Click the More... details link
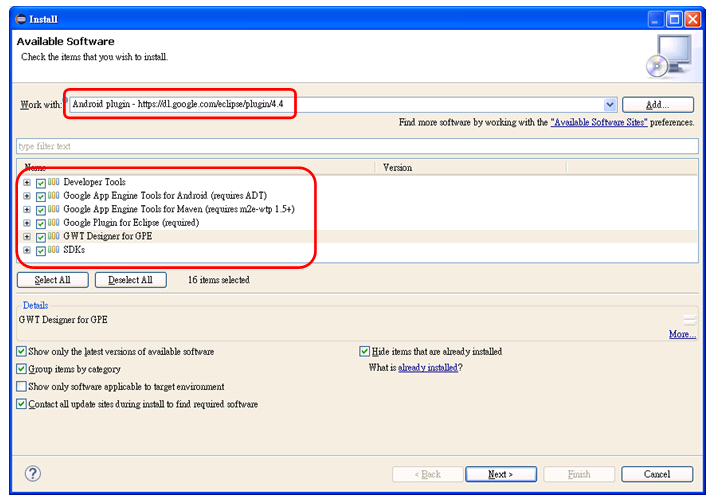The width and height of the screenshot is (716, 501). [682, 334]
